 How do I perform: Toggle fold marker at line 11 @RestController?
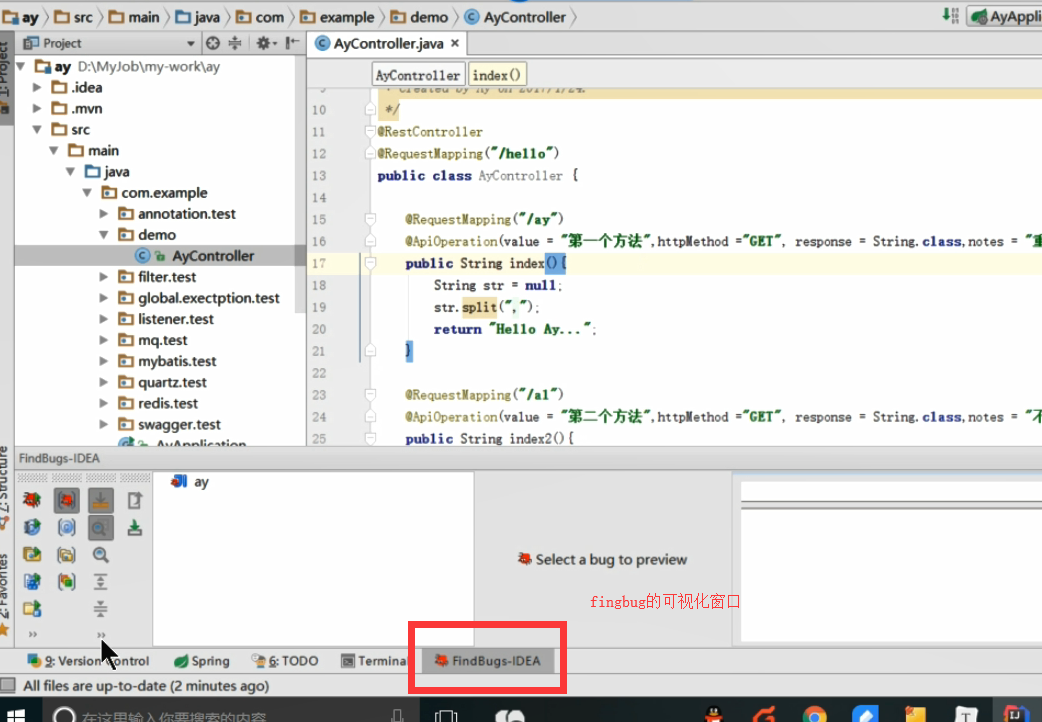point(370,132)
